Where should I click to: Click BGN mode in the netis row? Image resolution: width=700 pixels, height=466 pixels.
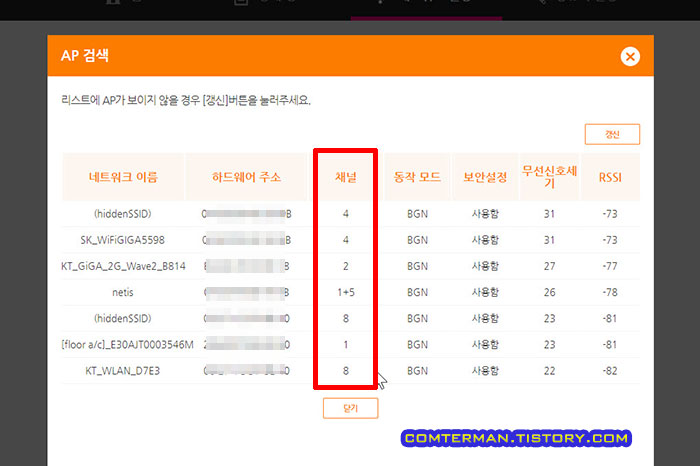pyautogui.click(x=417, y=292)
